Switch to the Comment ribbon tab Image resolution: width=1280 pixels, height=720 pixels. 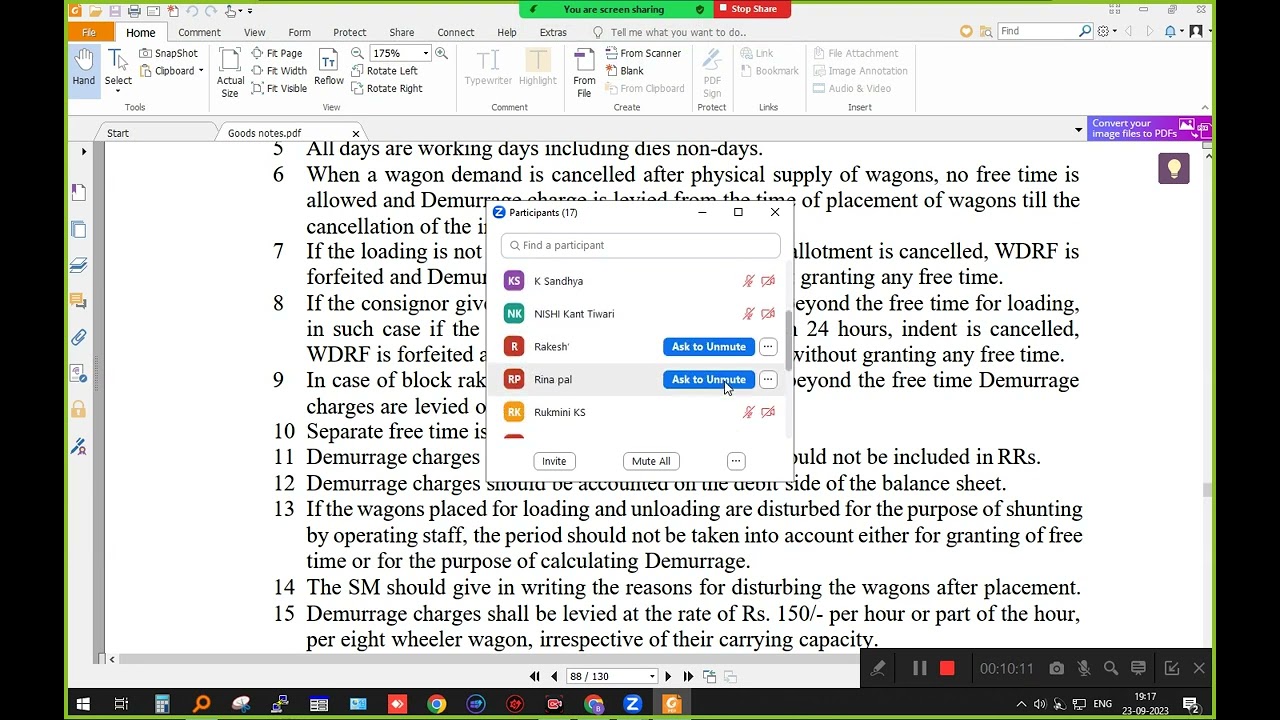(199, 32)
